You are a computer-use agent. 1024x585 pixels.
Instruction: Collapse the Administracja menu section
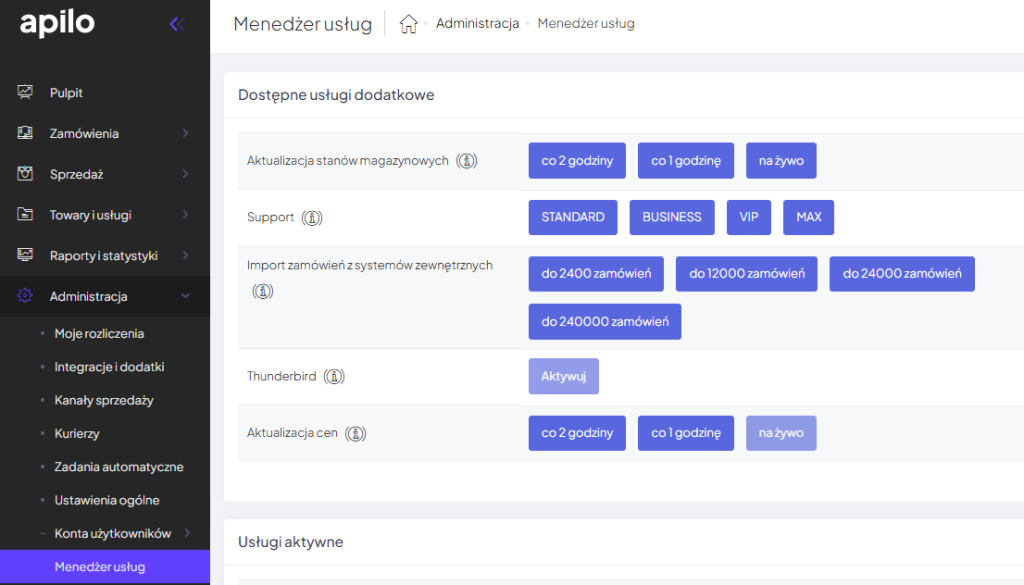point(186,297)
